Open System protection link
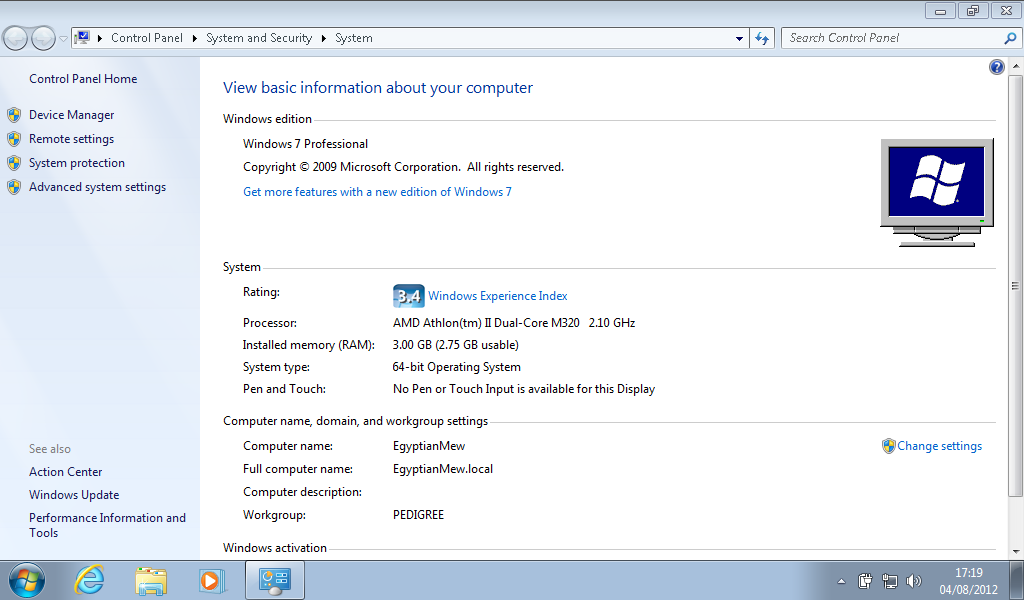Screen dimensions: 1024x600 pos(76,163)
